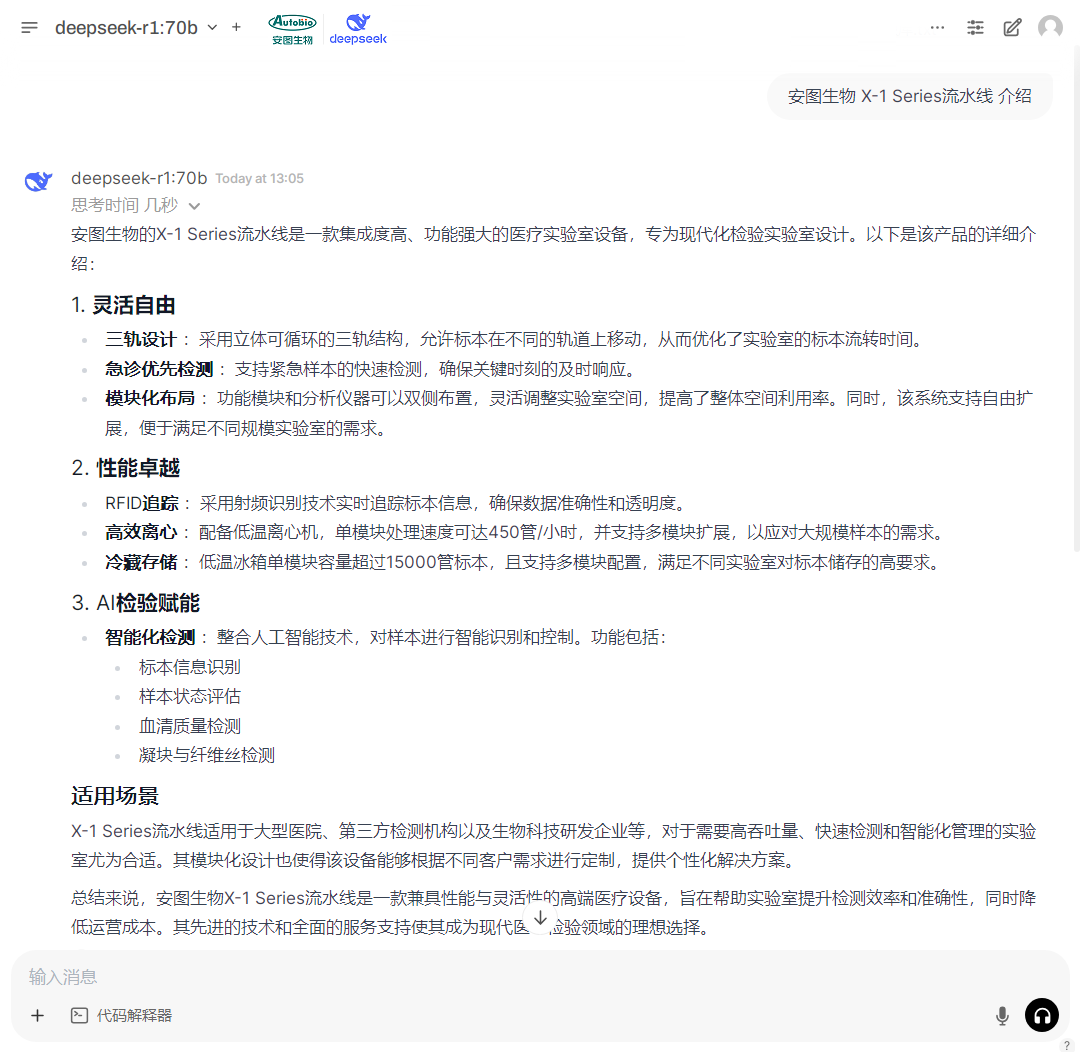Click the list item 标本信息识别
This screenshot has height=1052, width=1080.
click(x=190, y=668)
